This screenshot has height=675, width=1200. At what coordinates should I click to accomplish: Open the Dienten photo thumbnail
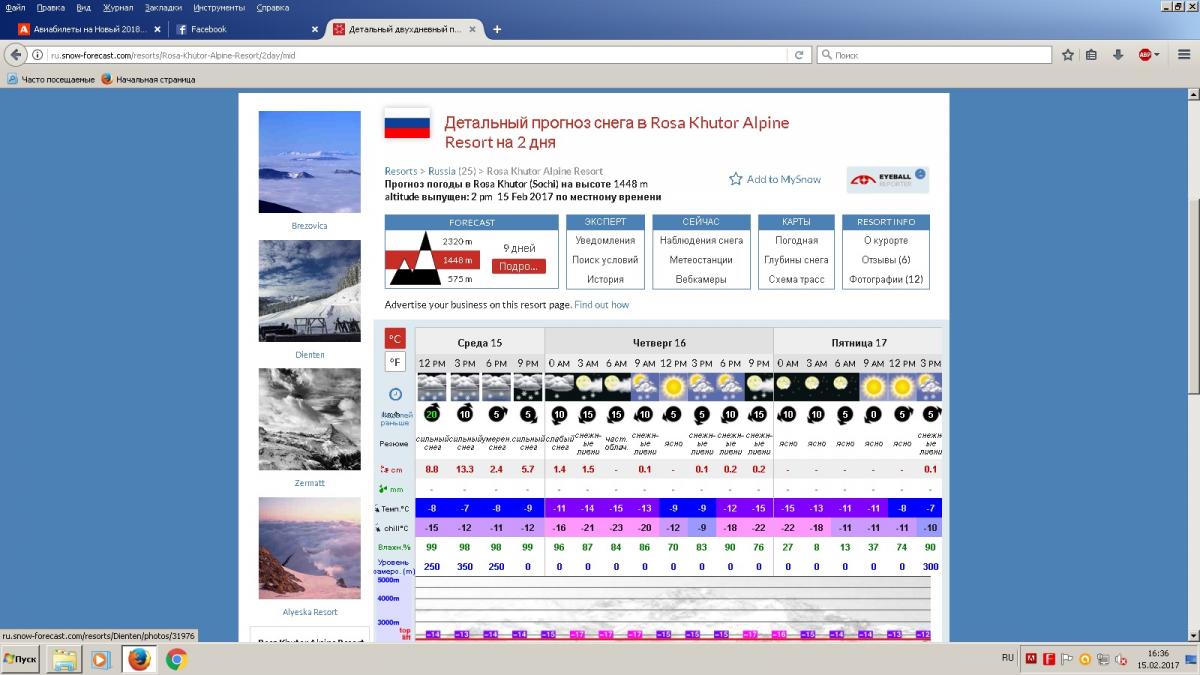tap(309, 291)
